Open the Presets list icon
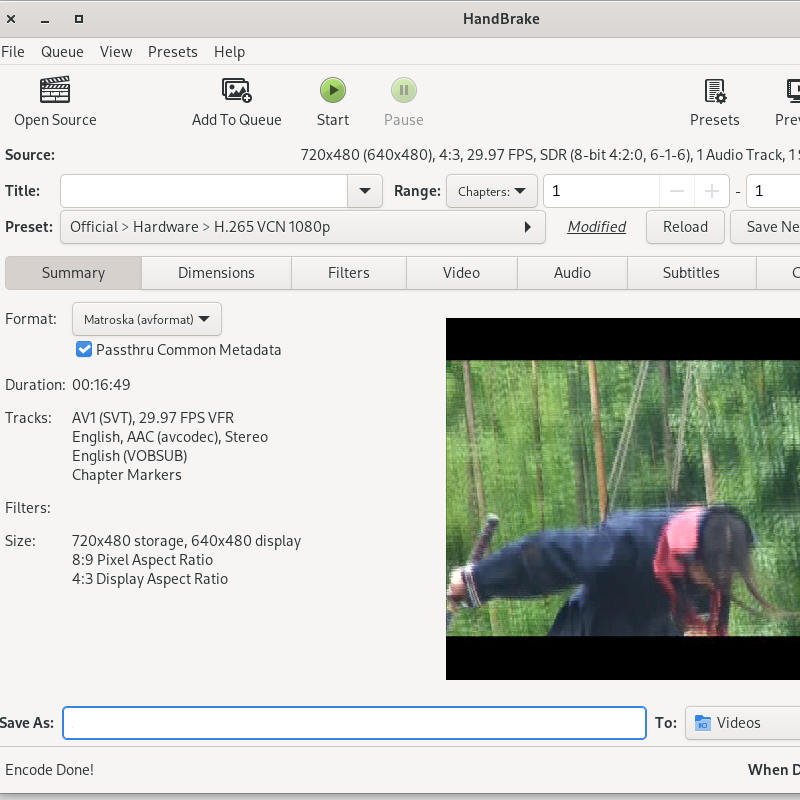800x800 pixels. [715, 91]
